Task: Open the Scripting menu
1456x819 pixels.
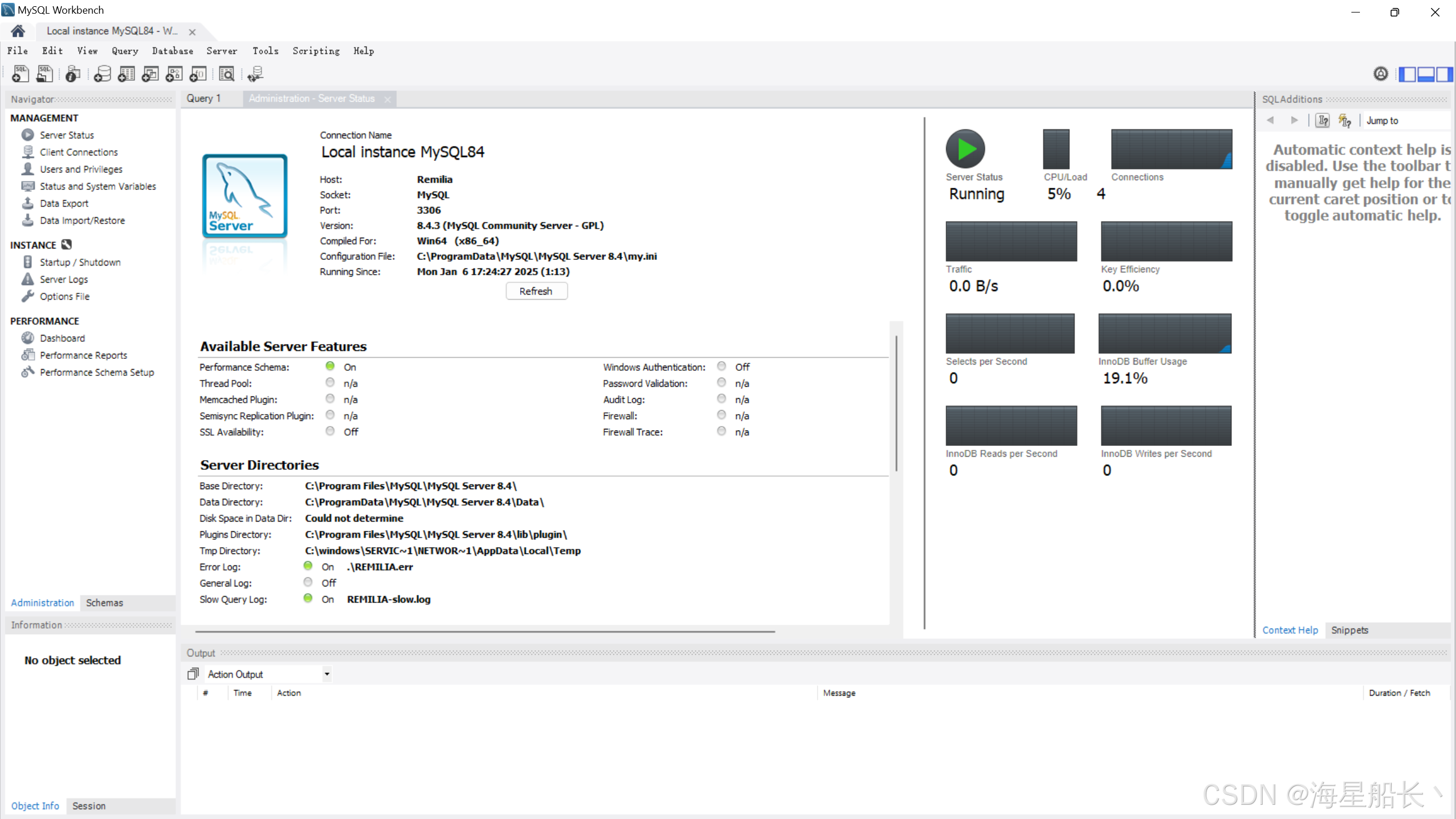Action: pos(316,51)
